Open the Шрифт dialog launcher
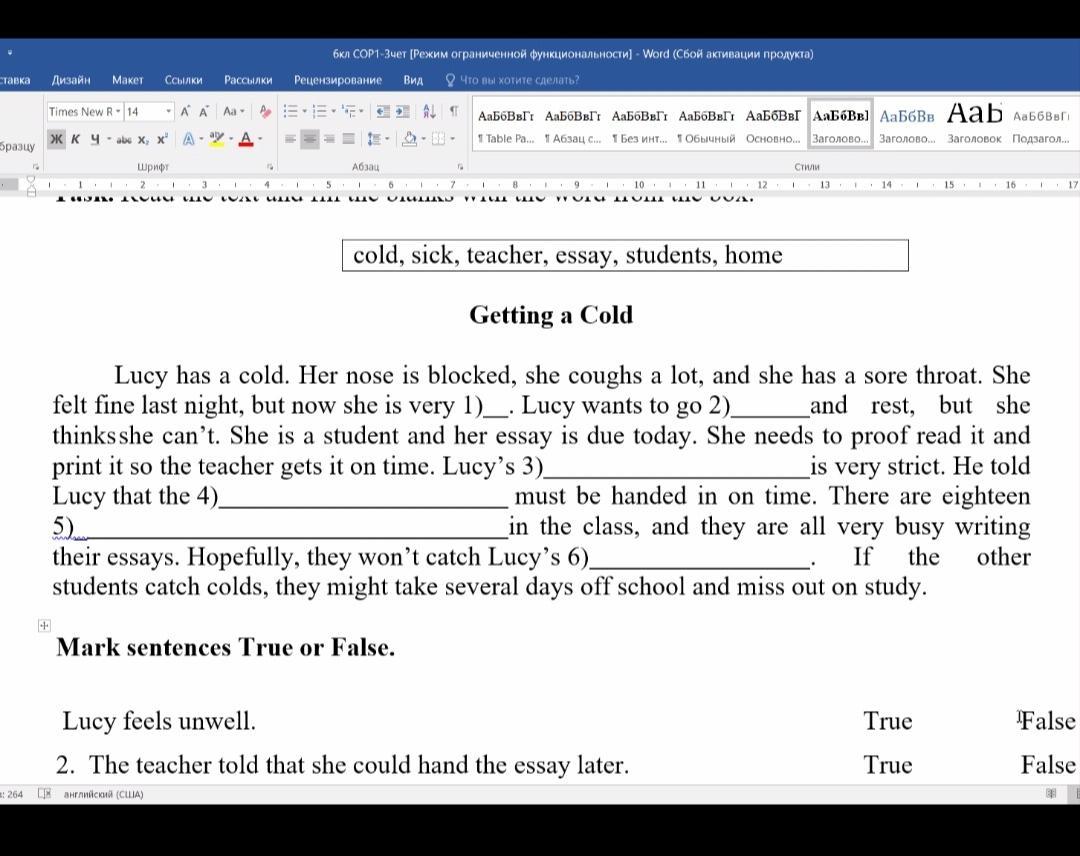1080x856 pixels. pyautogui.click(x=270, y=167)
